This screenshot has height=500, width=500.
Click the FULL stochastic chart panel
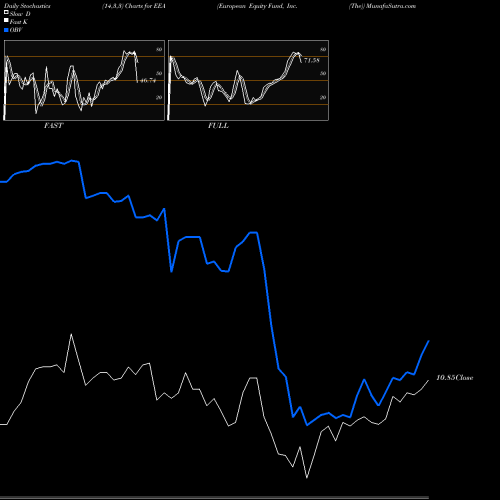click(248, 80)
